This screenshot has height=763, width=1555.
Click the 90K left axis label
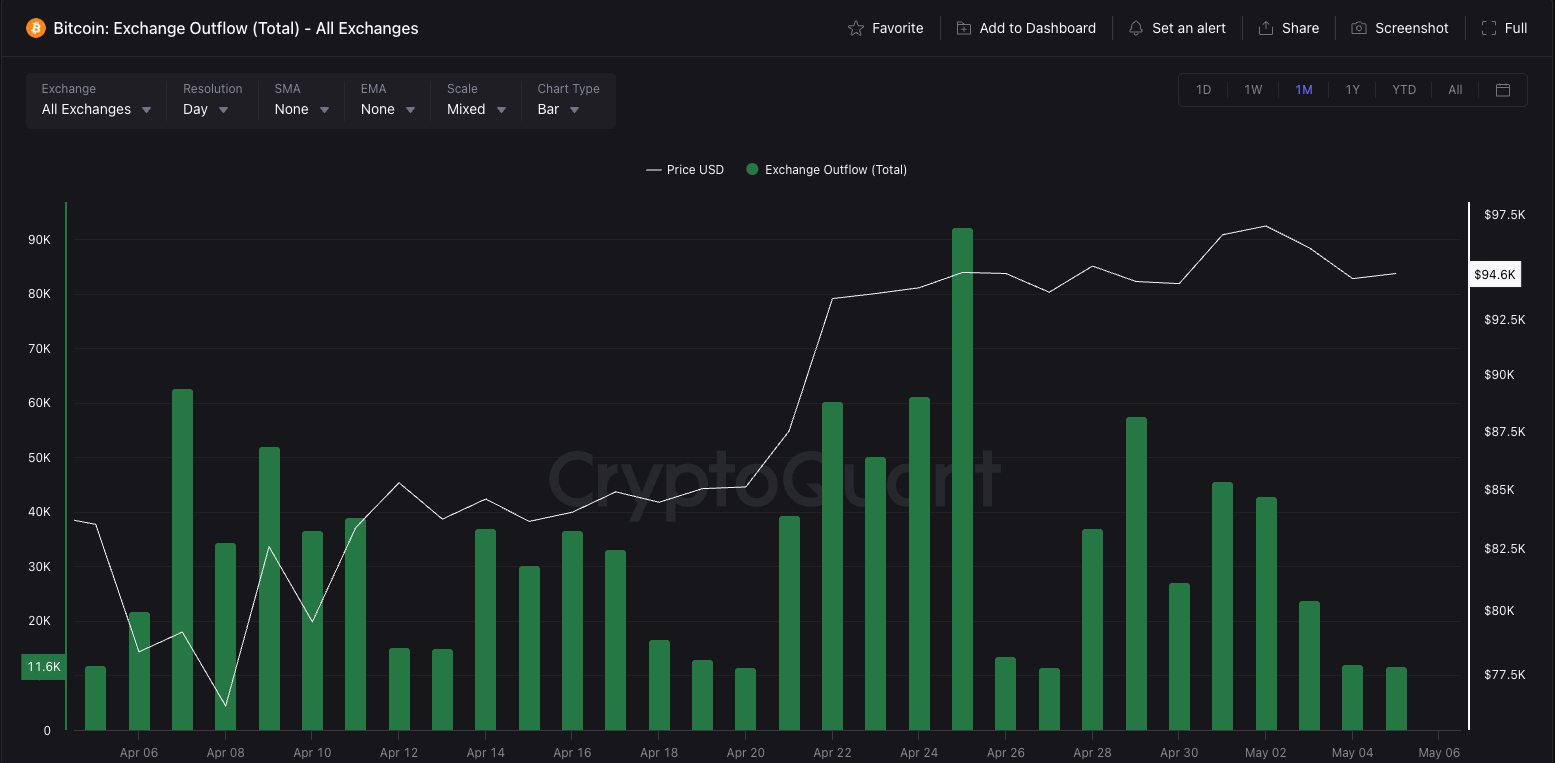pyautogui.click(x=39, y=240)
